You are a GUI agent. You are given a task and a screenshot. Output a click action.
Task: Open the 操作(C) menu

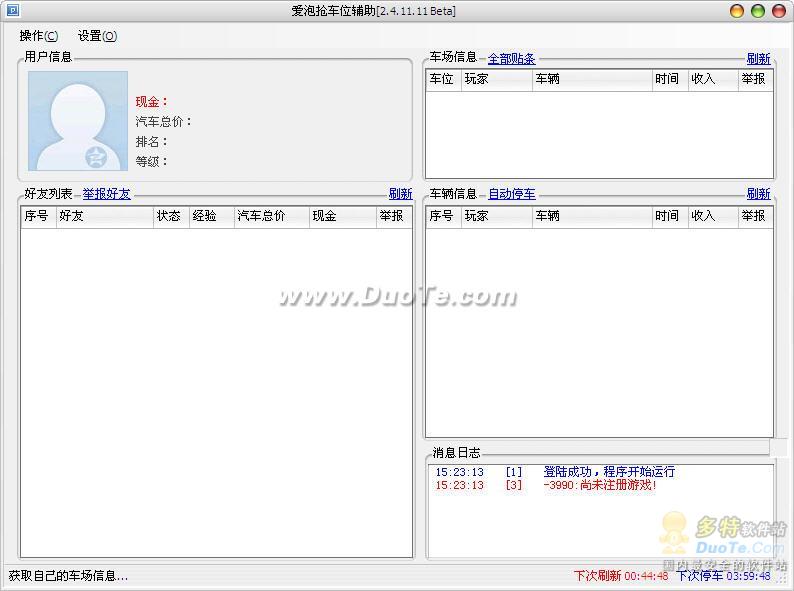click(39, 36)
